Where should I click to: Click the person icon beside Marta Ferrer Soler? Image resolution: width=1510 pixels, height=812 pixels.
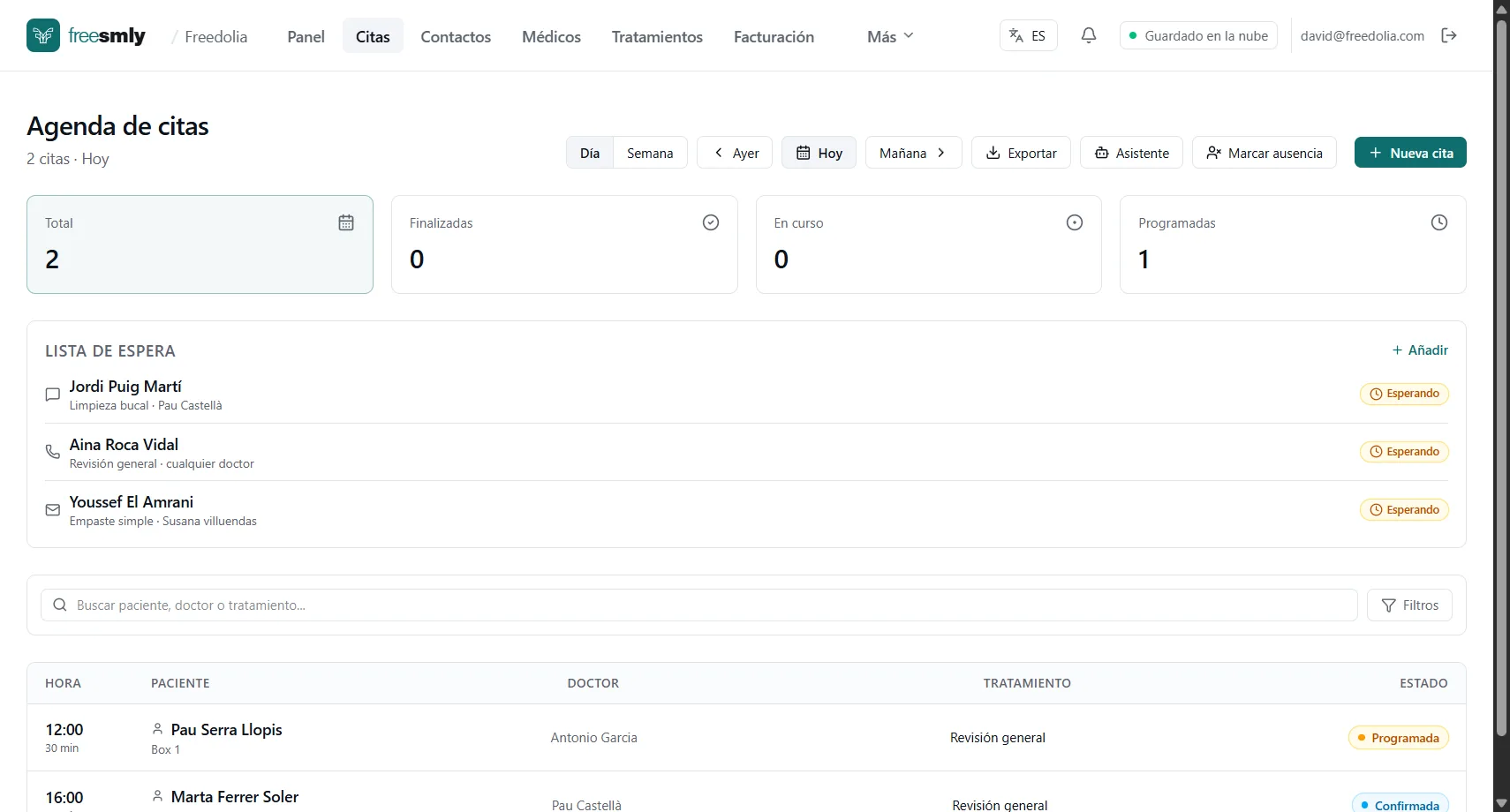[x=157, y=796]
